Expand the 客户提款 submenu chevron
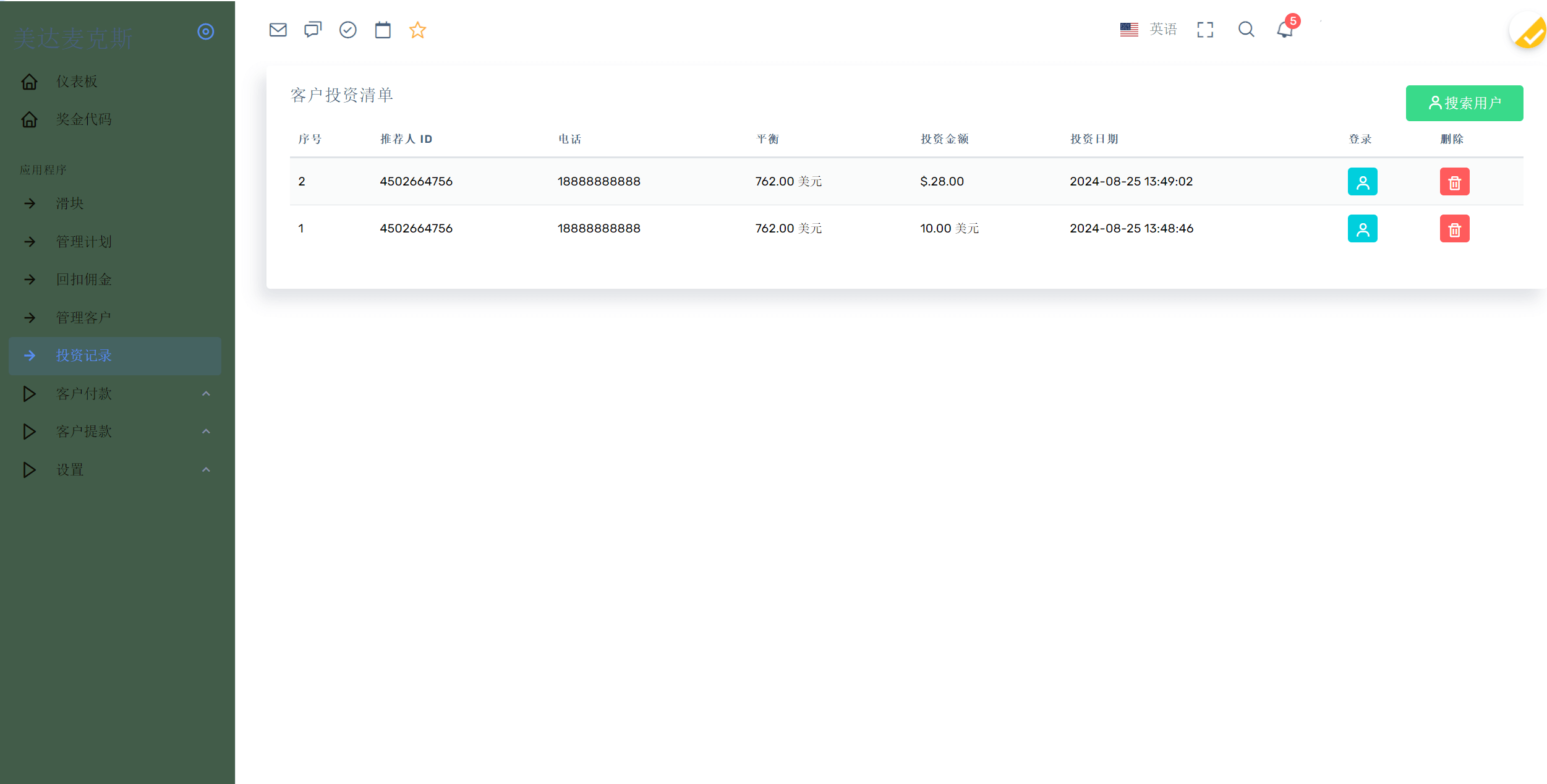The height and width of the screenshot is (784, 1547). click(207, 432)
